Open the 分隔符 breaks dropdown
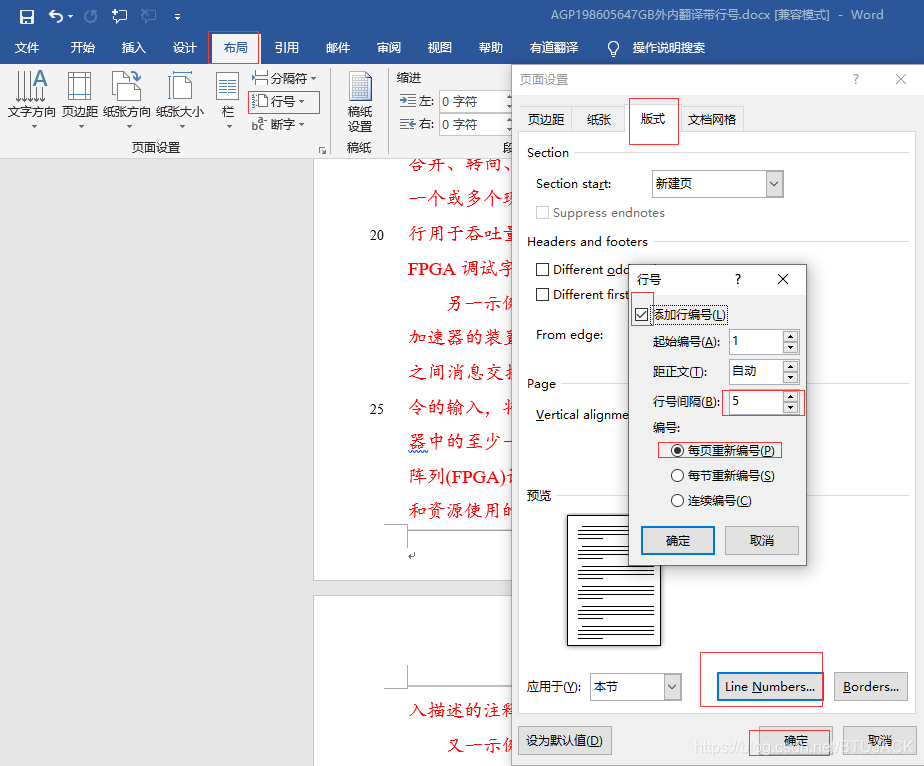The image size is (924, 766). tap(285, 78)
